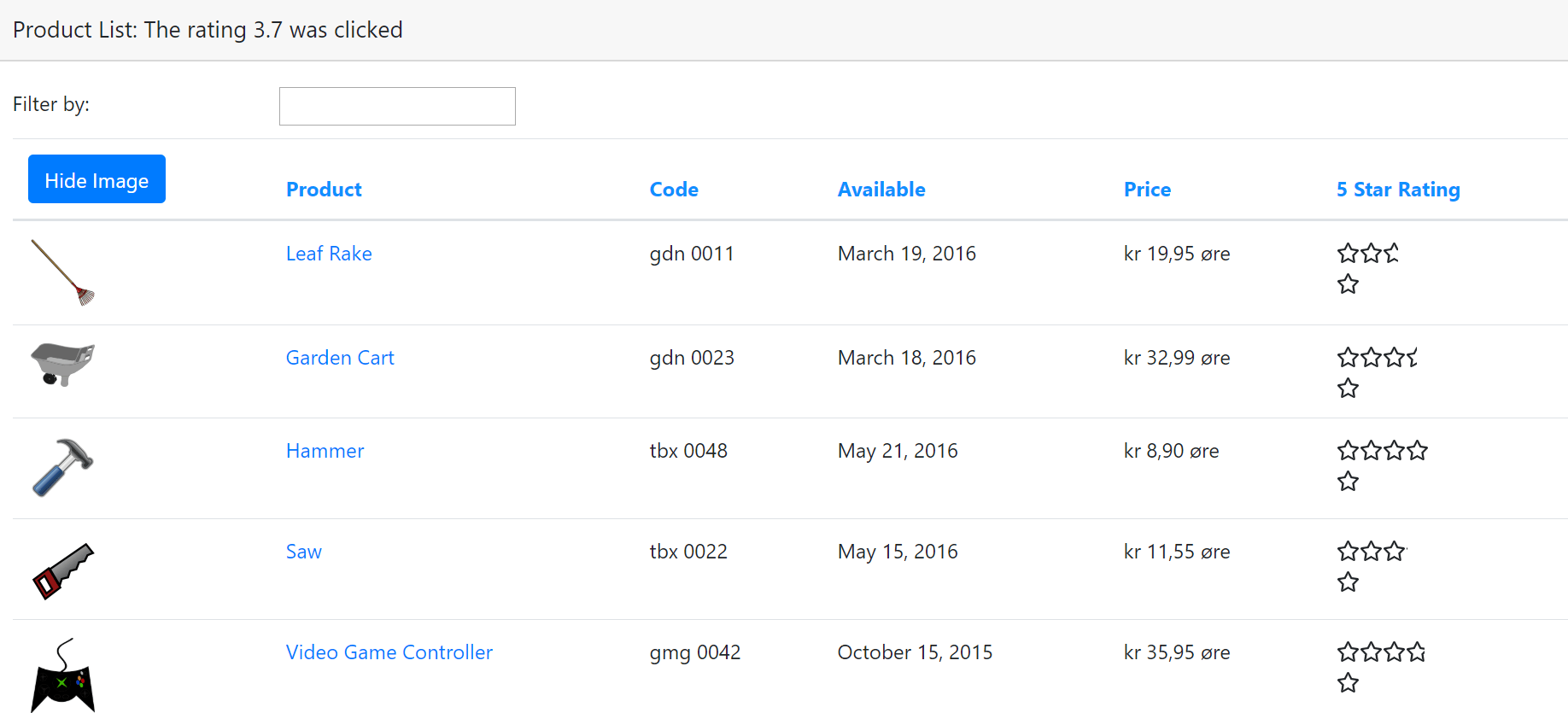
Task: Focus the Filter by text field
Action: pos(397,107)
